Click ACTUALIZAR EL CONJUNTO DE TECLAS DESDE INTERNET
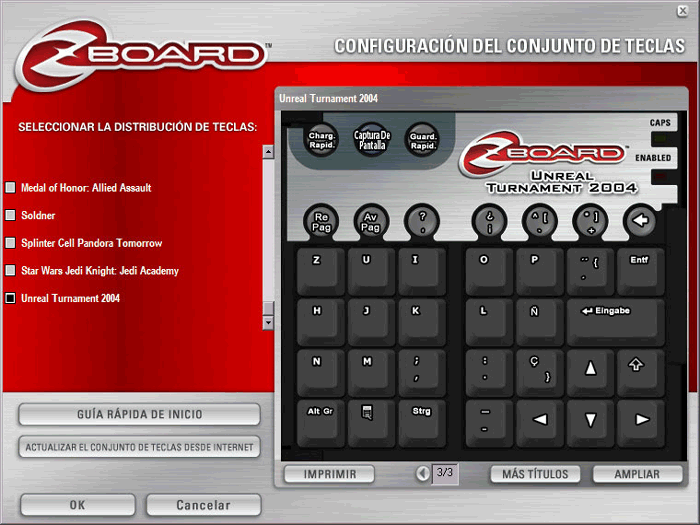This screenshot has height=525, width=700. pyautogui.click(x=139, y=447)
